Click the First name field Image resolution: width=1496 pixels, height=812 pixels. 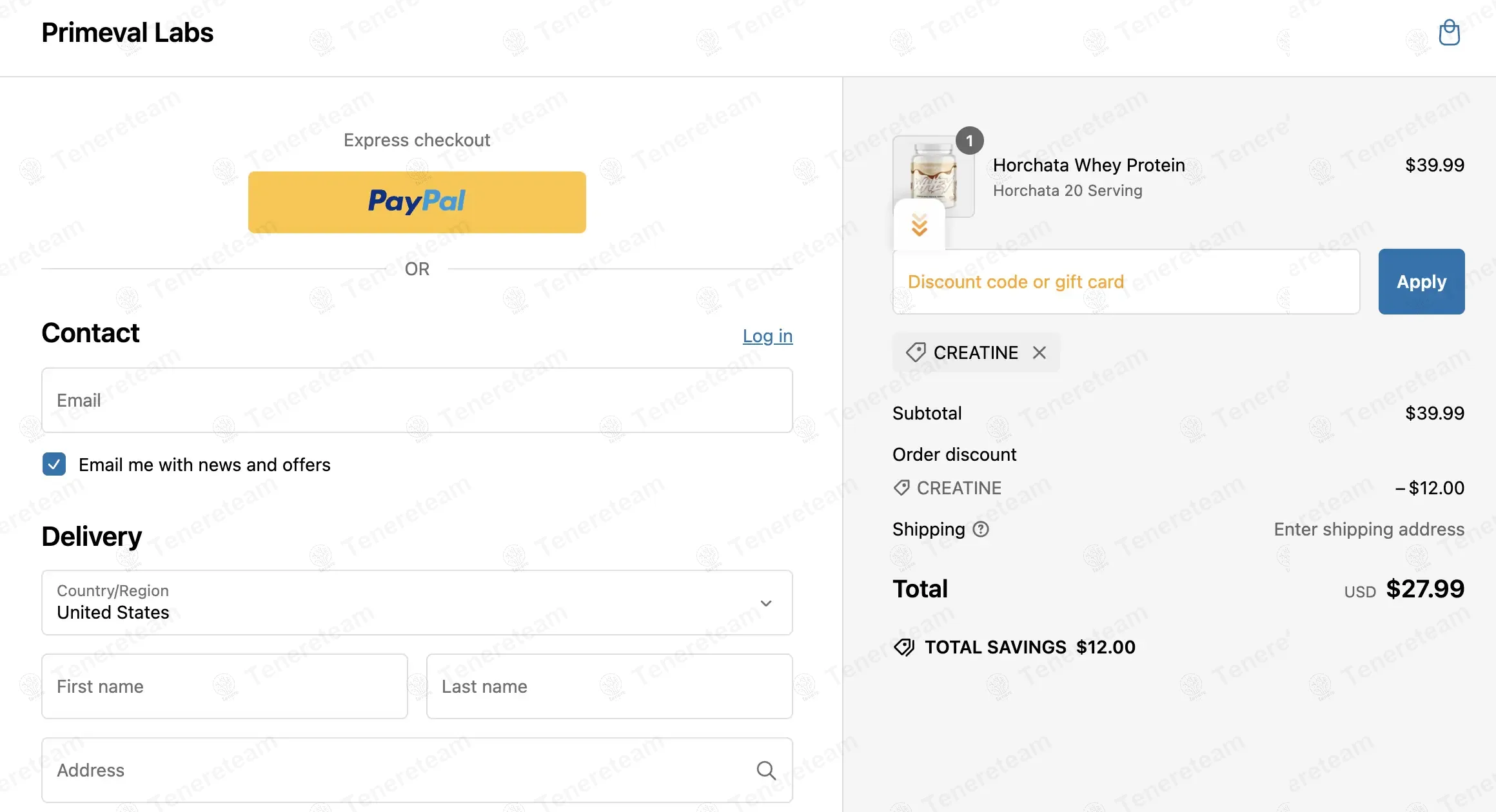224,686
